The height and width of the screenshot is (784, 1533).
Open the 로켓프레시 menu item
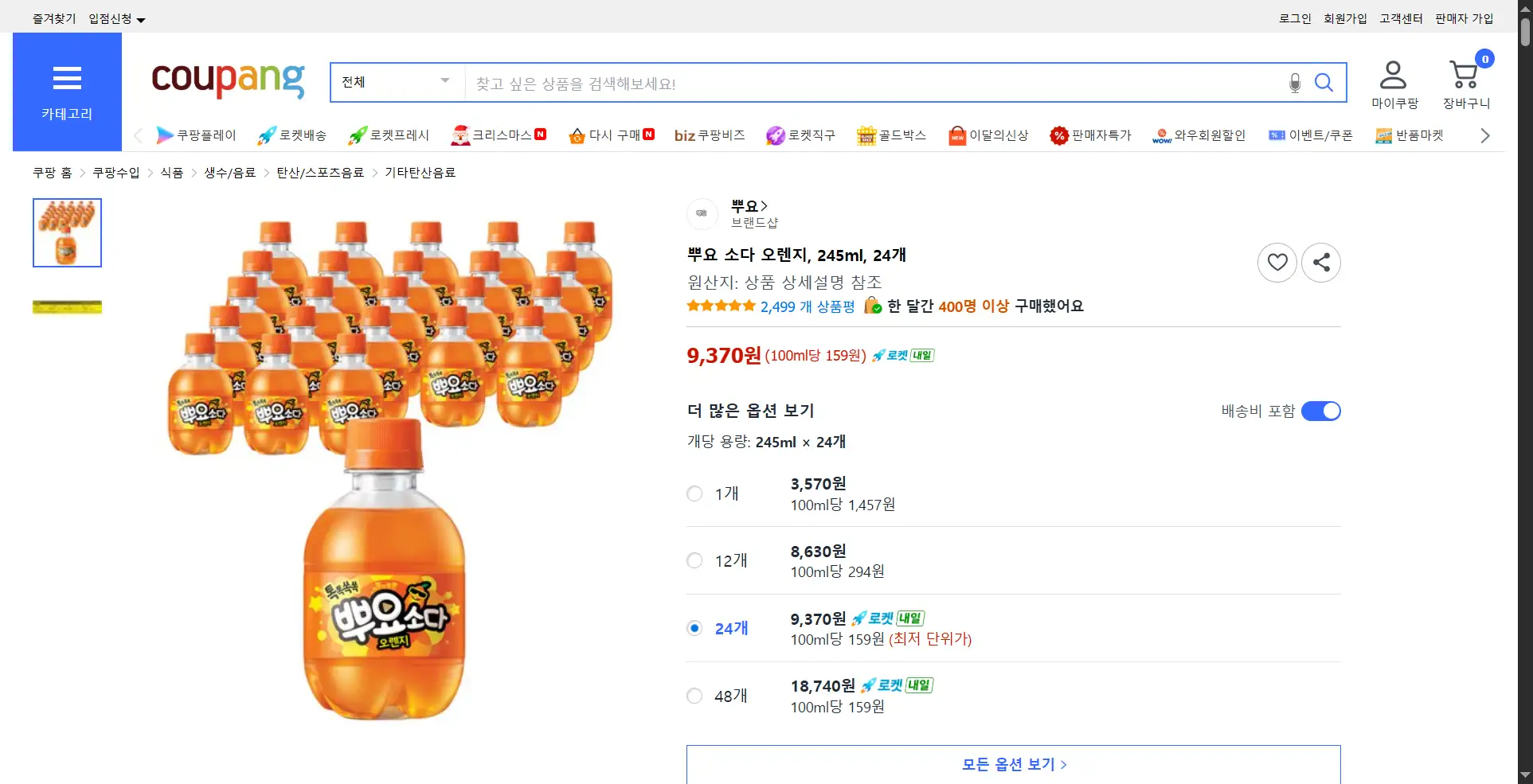coord(389,135)
